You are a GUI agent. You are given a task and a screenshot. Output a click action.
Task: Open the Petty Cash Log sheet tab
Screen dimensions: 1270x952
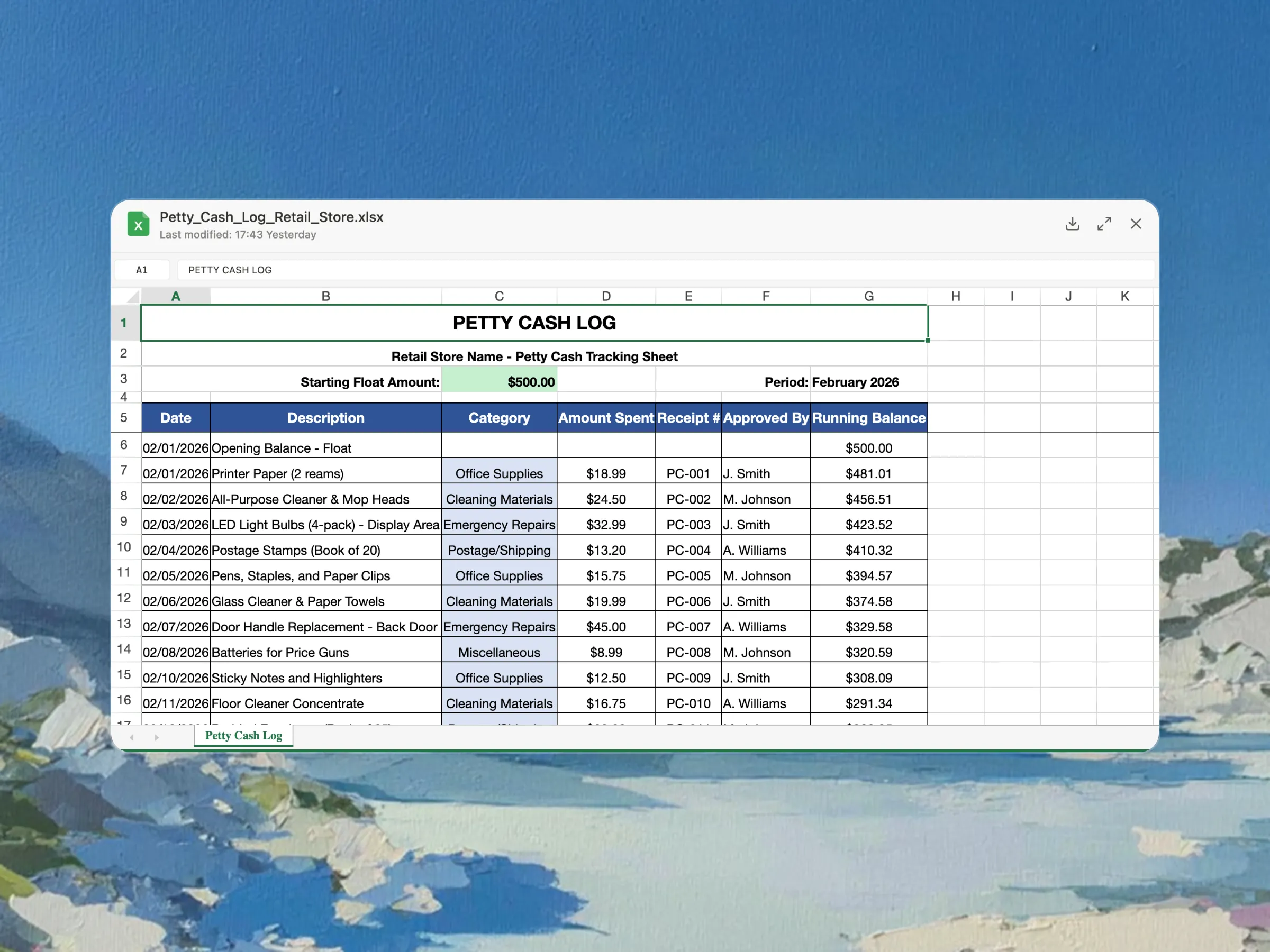(243, 736)
